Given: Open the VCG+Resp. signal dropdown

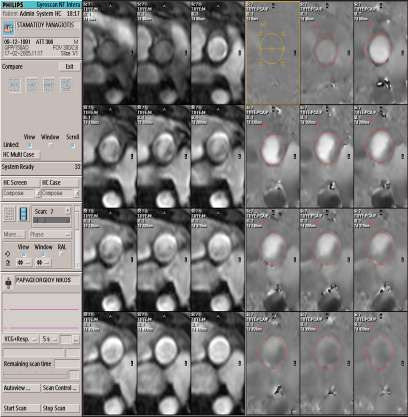Looking at the screenshot, I should pyautogui.click(x=20, y=339).
